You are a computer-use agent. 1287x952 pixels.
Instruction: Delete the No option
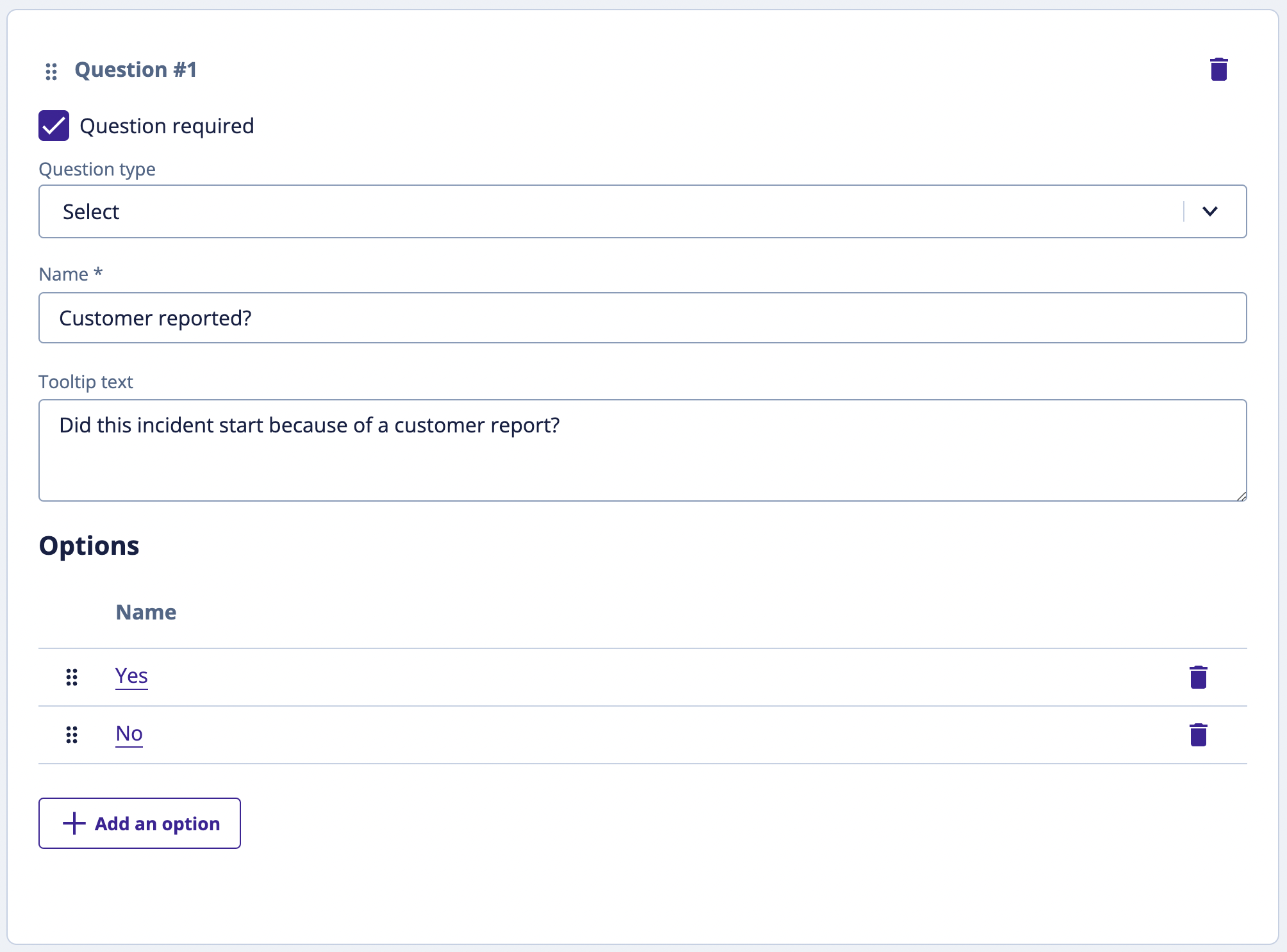[x=1198, y=734]
